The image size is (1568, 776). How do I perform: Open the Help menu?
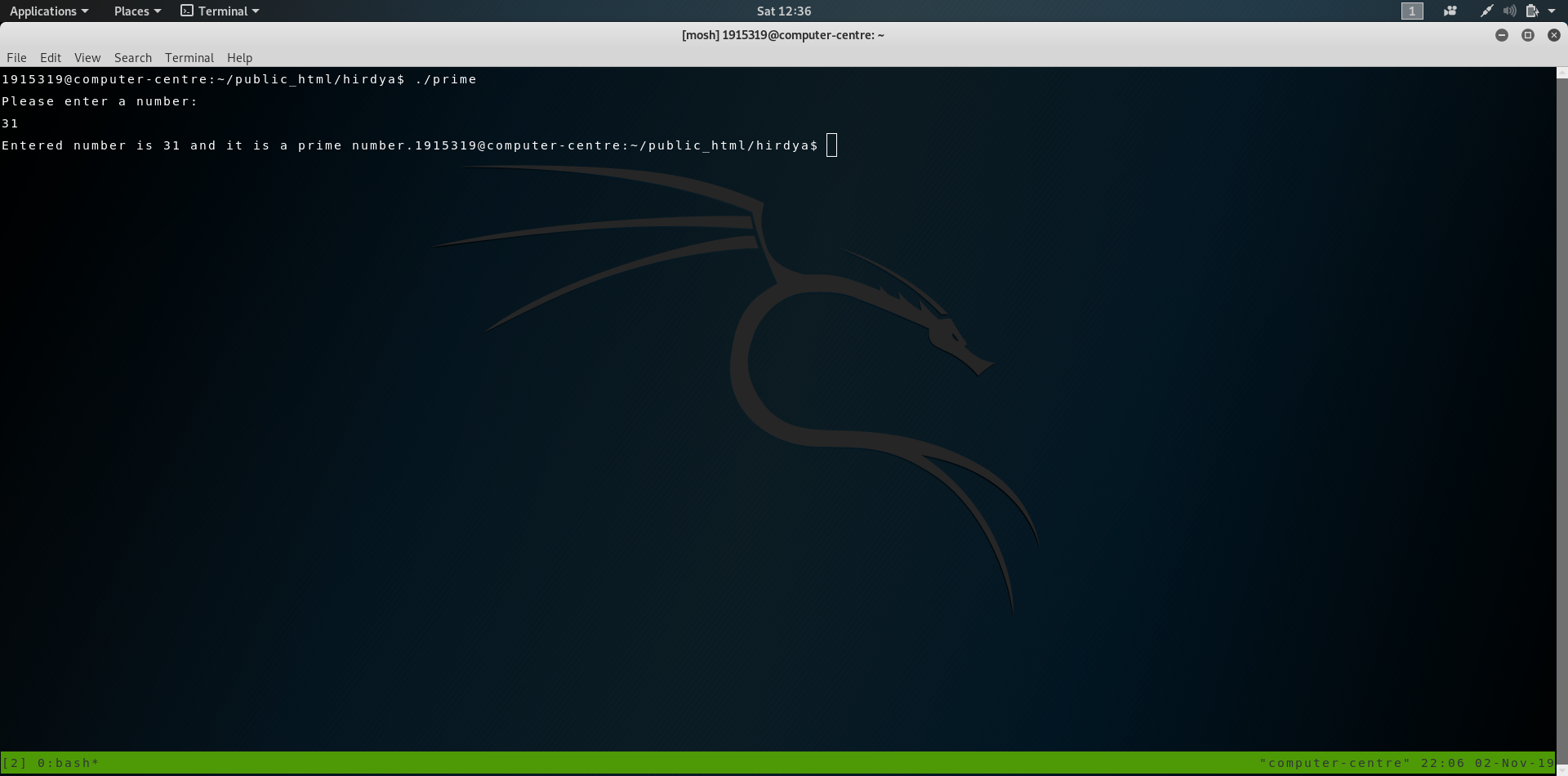[239, 58]
